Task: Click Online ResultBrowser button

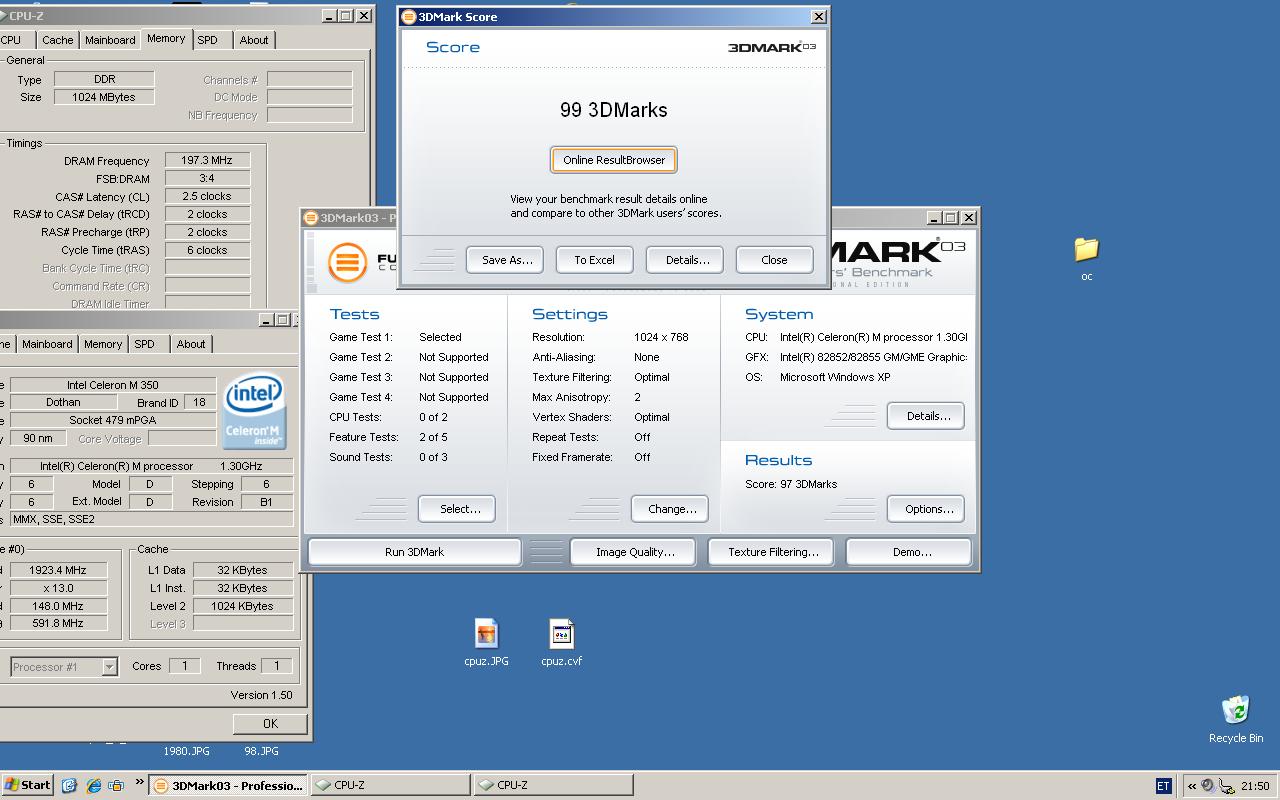Action: point(614,160)
